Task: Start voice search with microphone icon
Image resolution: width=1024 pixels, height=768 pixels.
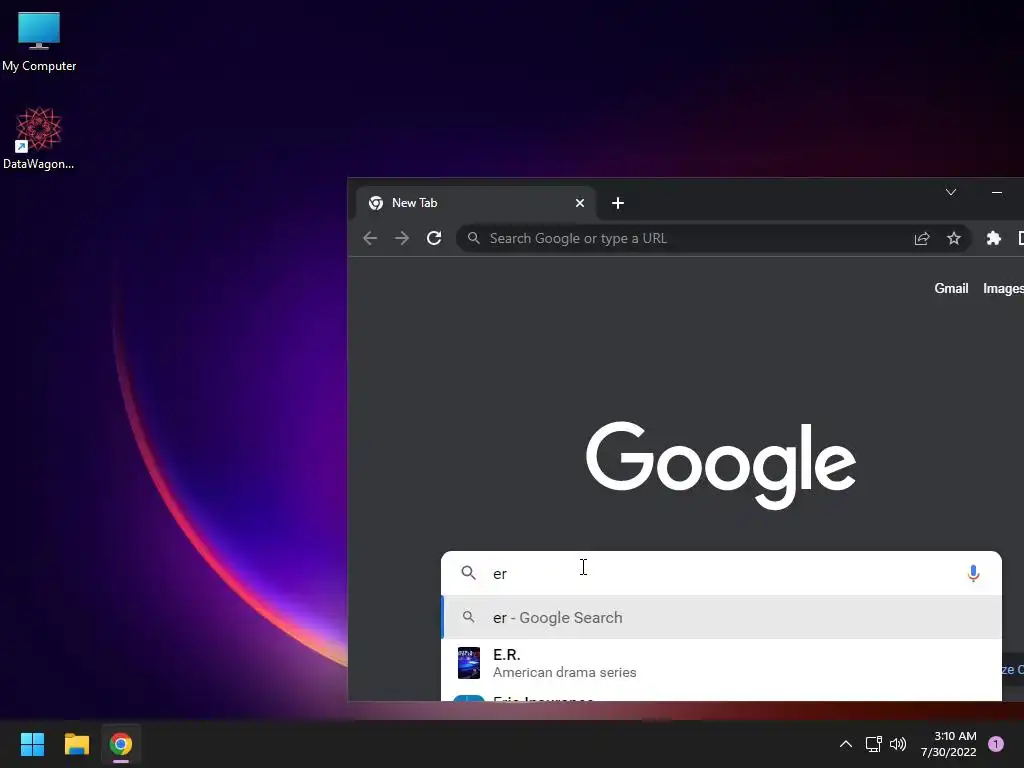Action: point(973,573)
